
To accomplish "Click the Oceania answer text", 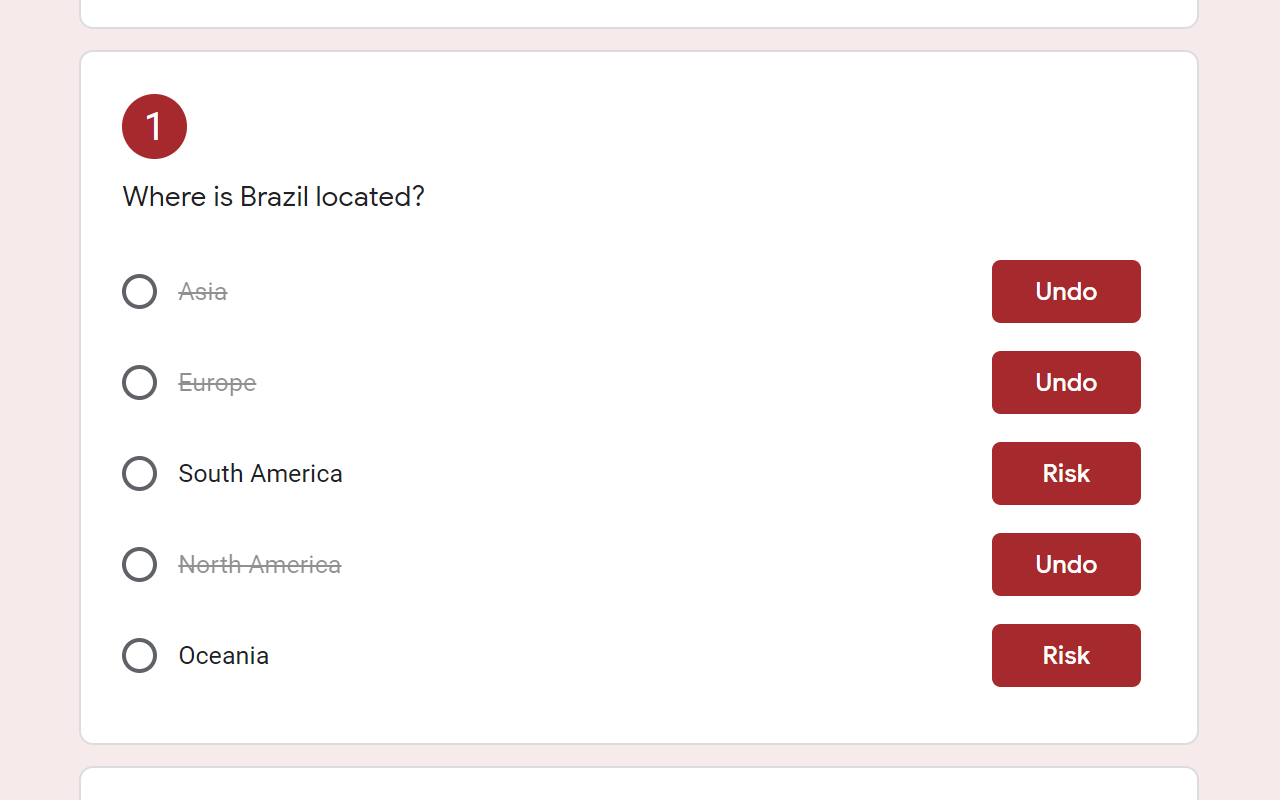I will click(224, 656).
